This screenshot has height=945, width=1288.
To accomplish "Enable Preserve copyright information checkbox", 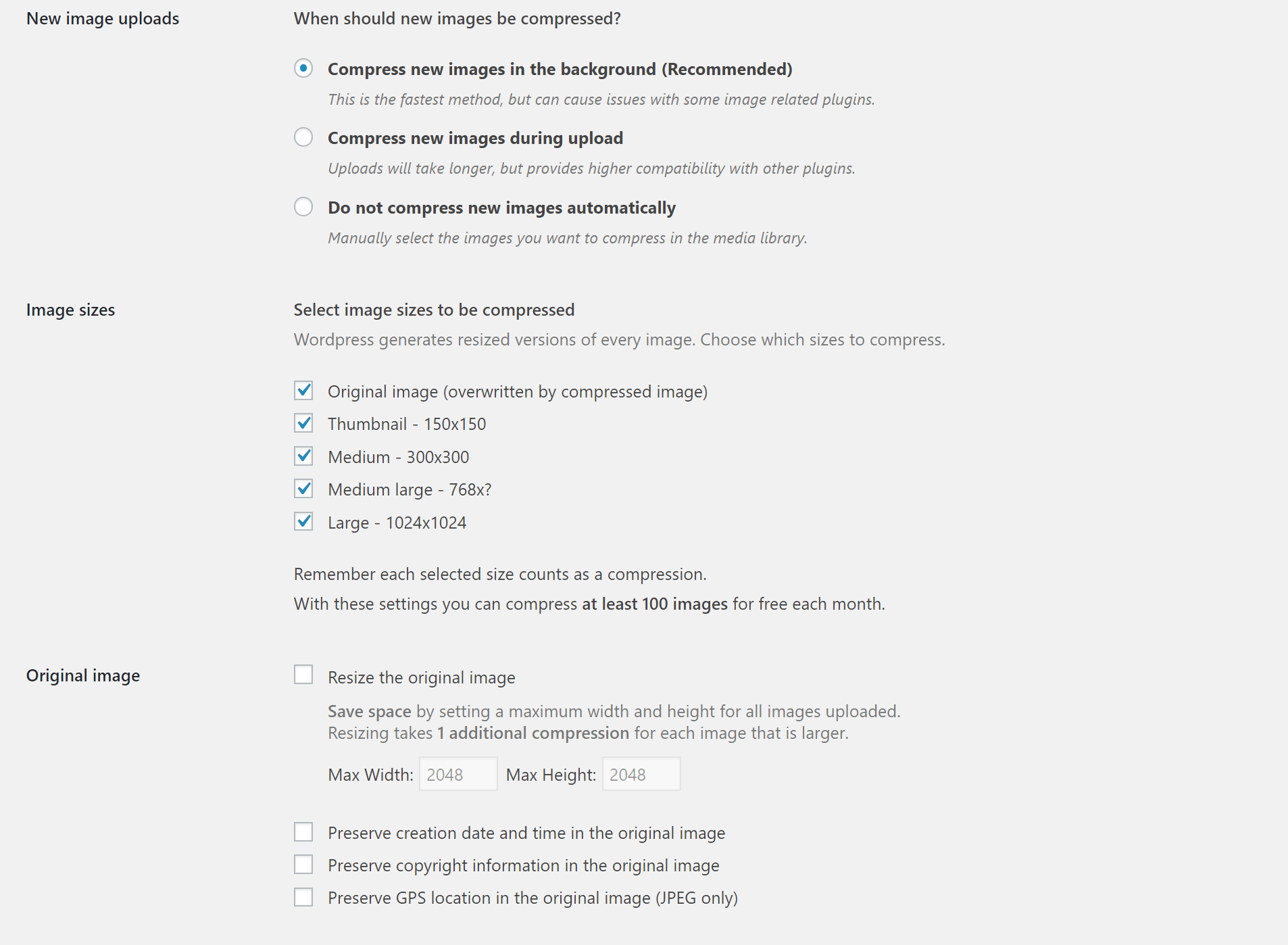I will 303,865.
